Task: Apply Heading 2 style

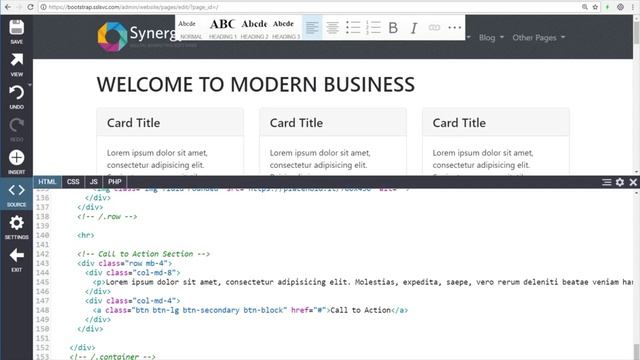Action: pyautogui.click(x=254, y=29)
